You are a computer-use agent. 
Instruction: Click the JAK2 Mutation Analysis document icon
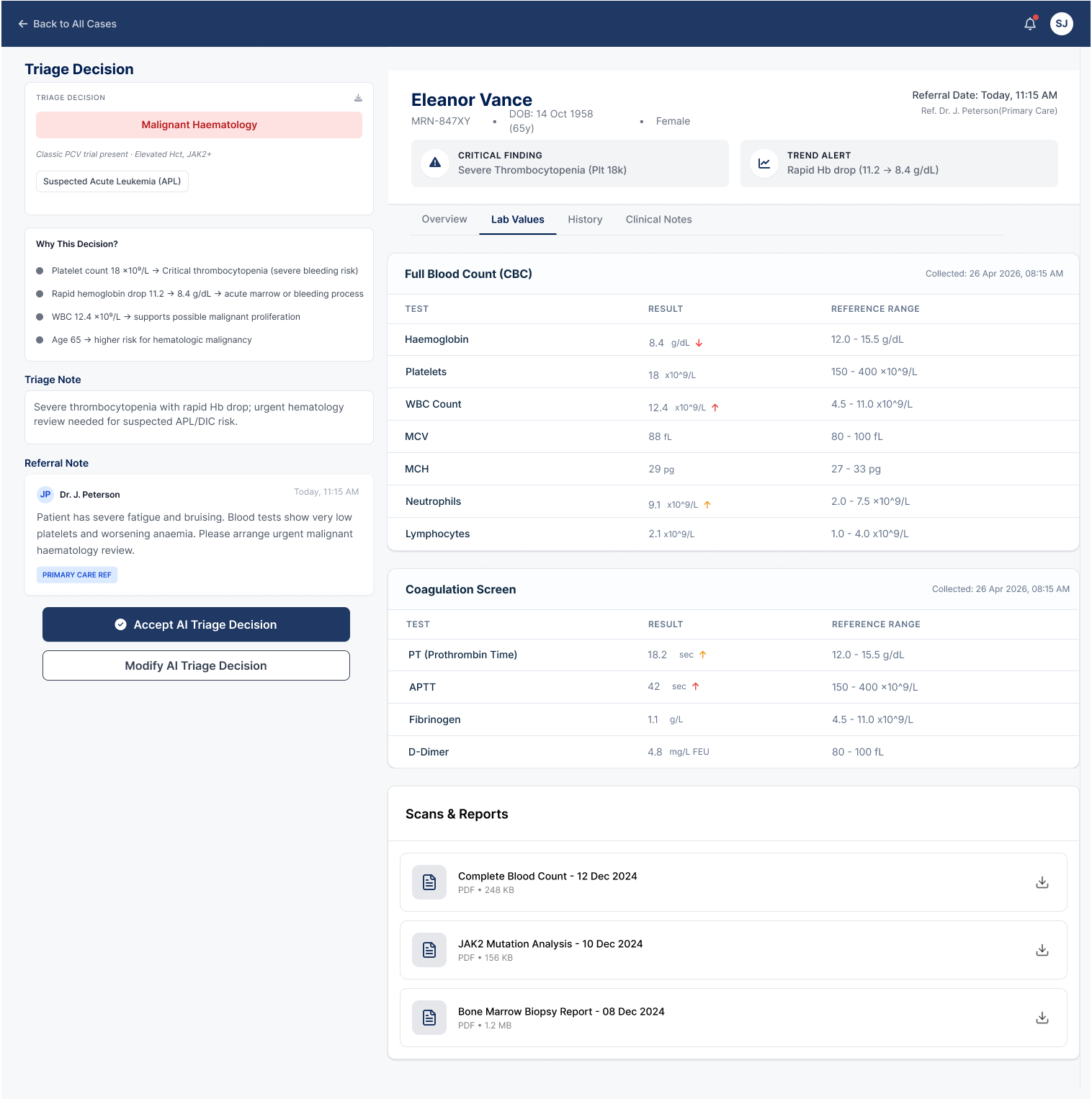coord(429,950)
